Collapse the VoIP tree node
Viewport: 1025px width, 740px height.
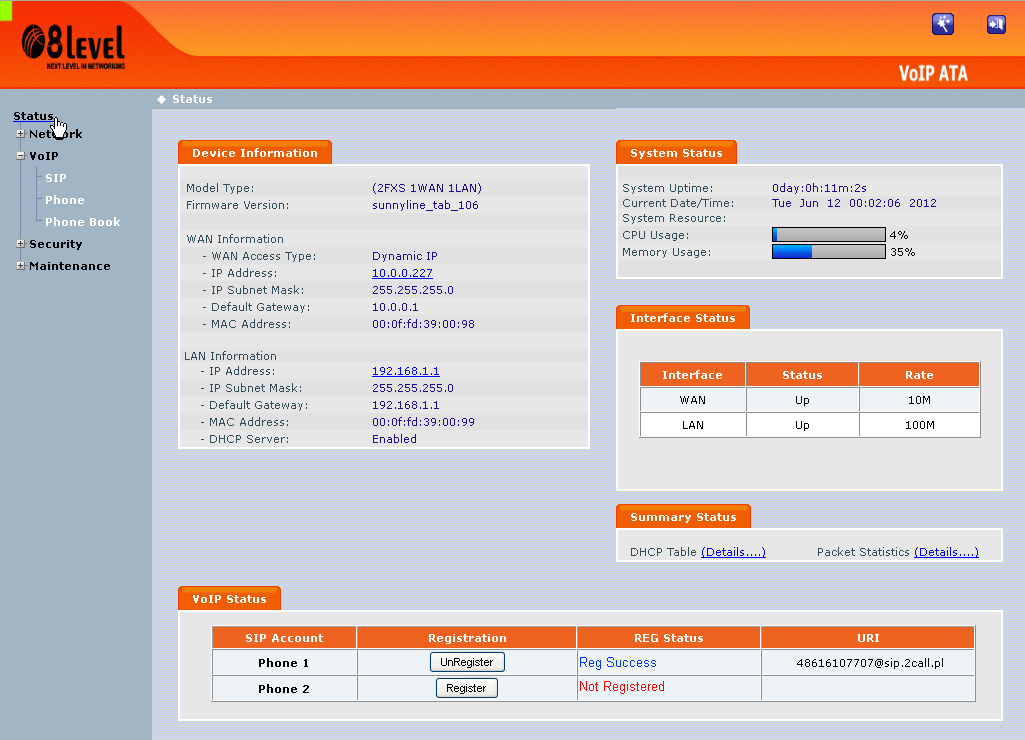[20, 156]
